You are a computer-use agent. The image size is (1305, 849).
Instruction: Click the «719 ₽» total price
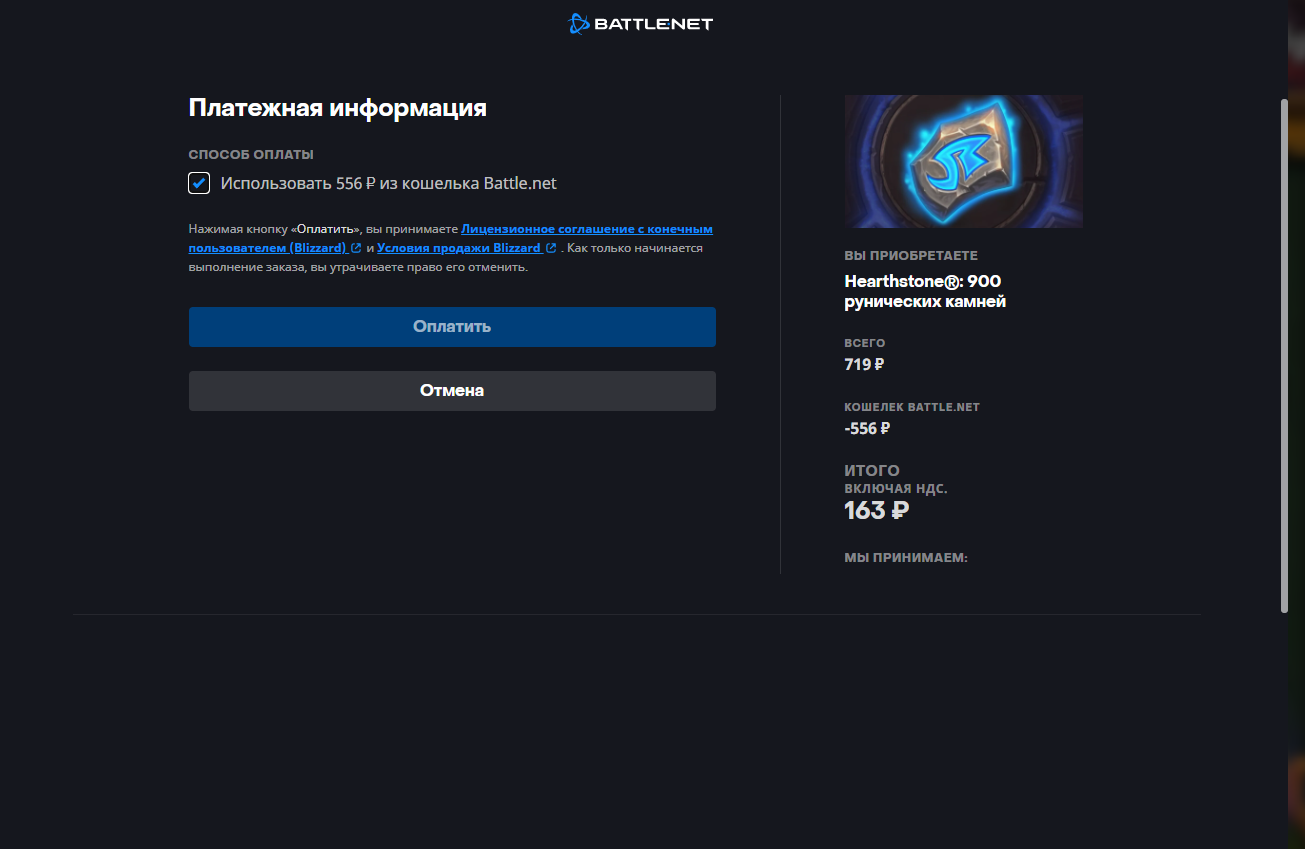864,364
